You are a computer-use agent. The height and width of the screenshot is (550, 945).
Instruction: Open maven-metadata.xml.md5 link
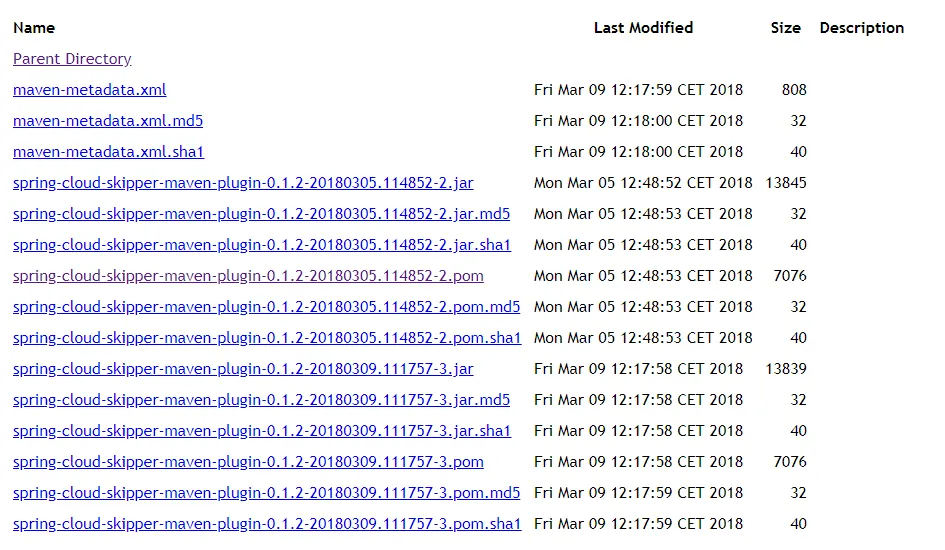pos(108,121)
